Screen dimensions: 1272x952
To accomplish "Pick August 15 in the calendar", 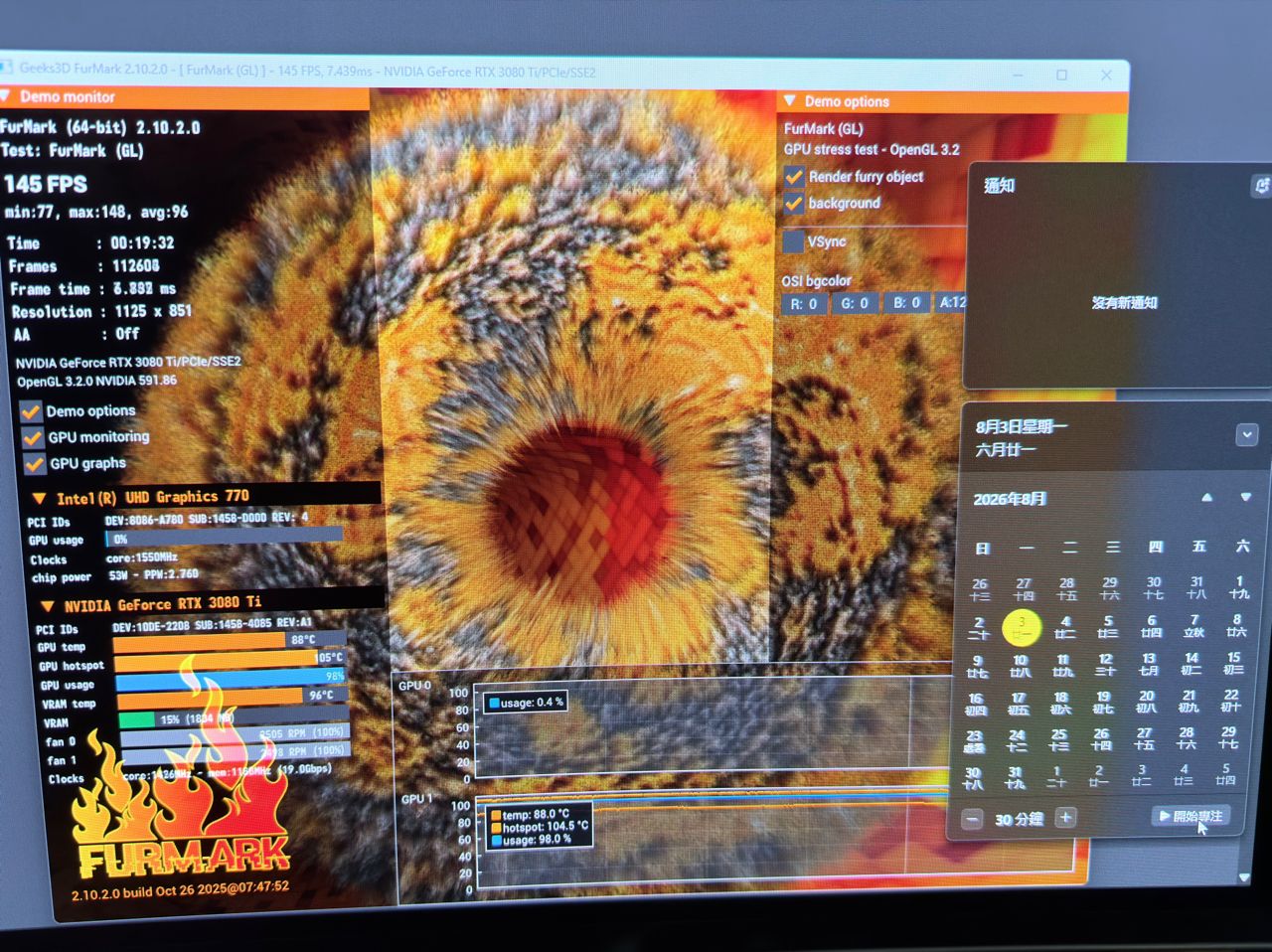I will point(1233,663).
